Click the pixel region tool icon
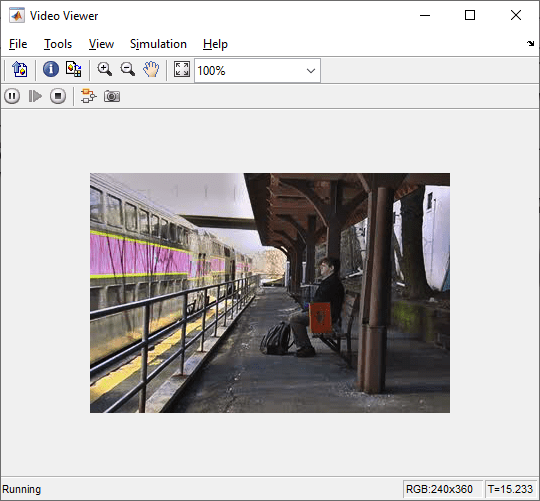Viewport: 540px width, 501px height. point(74,69)
